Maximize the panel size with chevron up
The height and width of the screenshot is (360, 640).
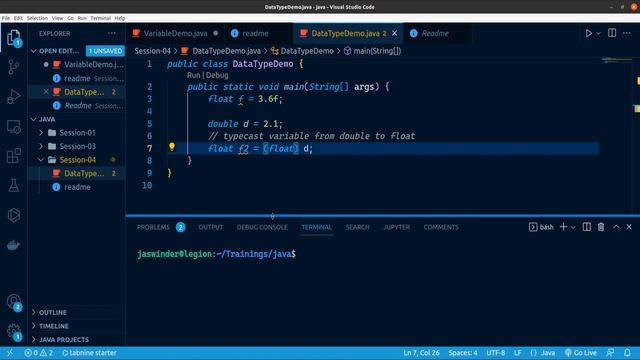(x=616, y=227)
